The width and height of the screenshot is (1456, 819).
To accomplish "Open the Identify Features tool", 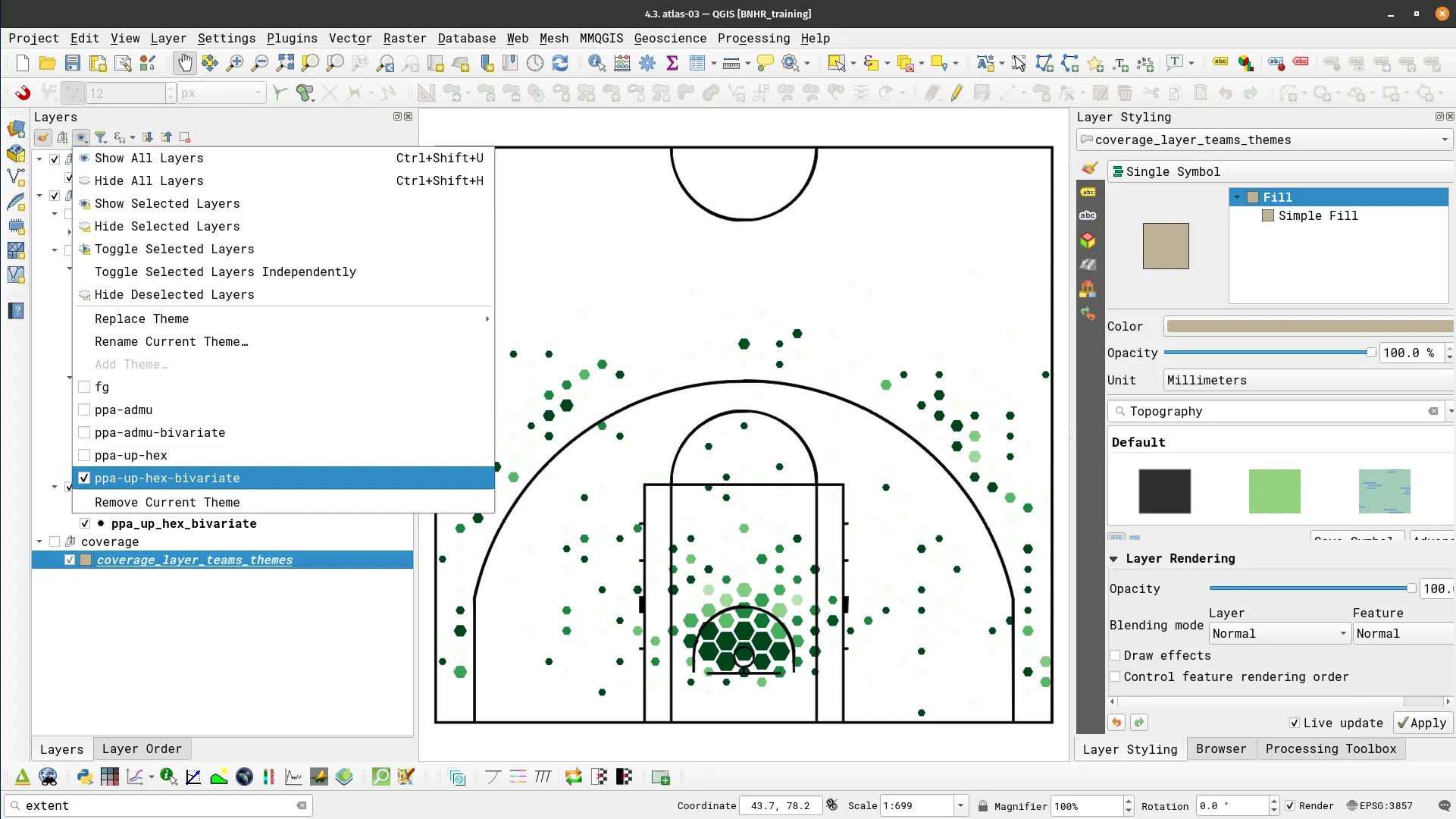I will pyautogui.click(x=596, y=63).
